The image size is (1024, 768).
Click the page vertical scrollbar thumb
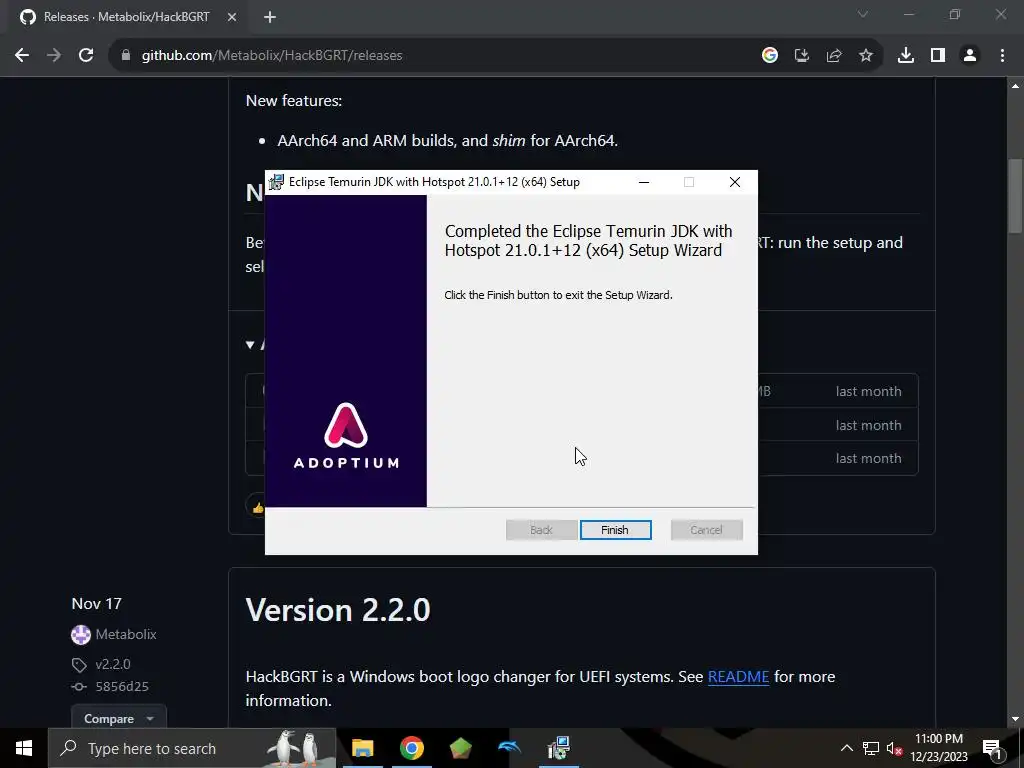point(1014,196)
